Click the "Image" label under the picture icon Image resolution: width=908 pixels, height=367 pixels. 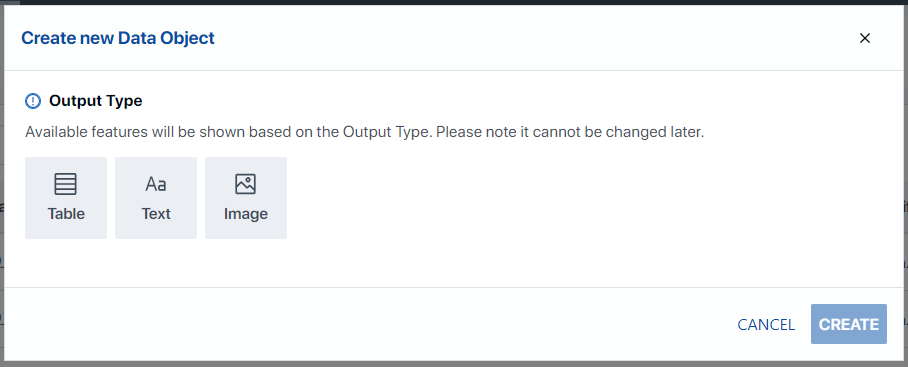click(x=246, y=214)
